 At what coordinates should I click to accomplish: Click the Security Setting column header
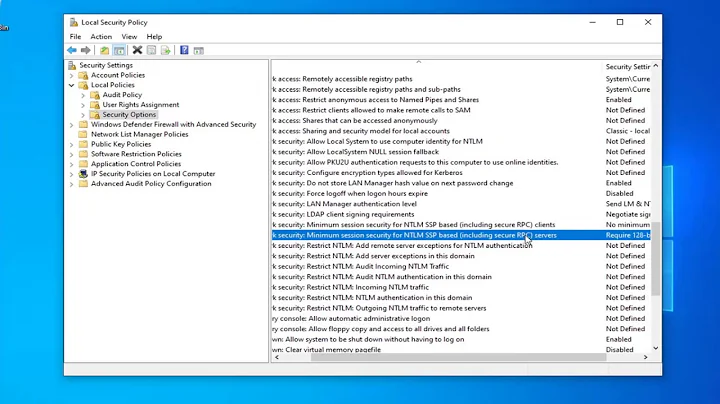[x=628, y=66]
